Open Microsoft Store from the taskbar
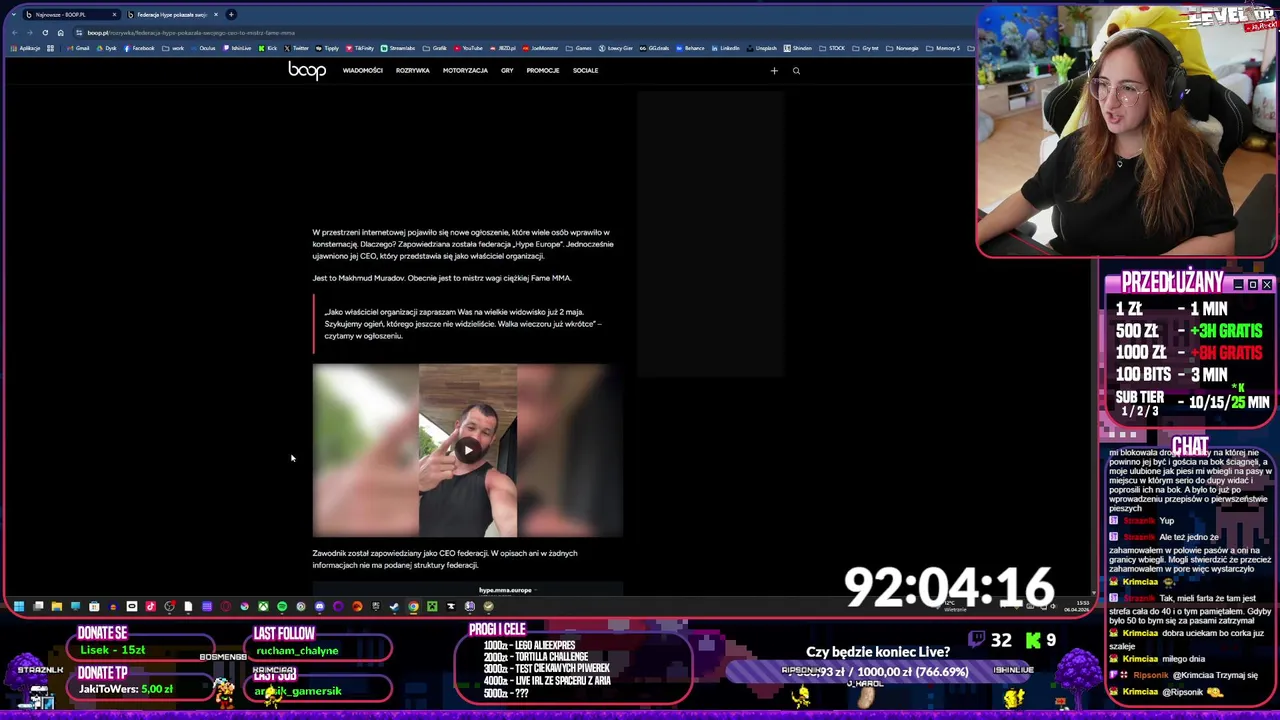This screenshot has width=1280, height=720. [94, 606]
